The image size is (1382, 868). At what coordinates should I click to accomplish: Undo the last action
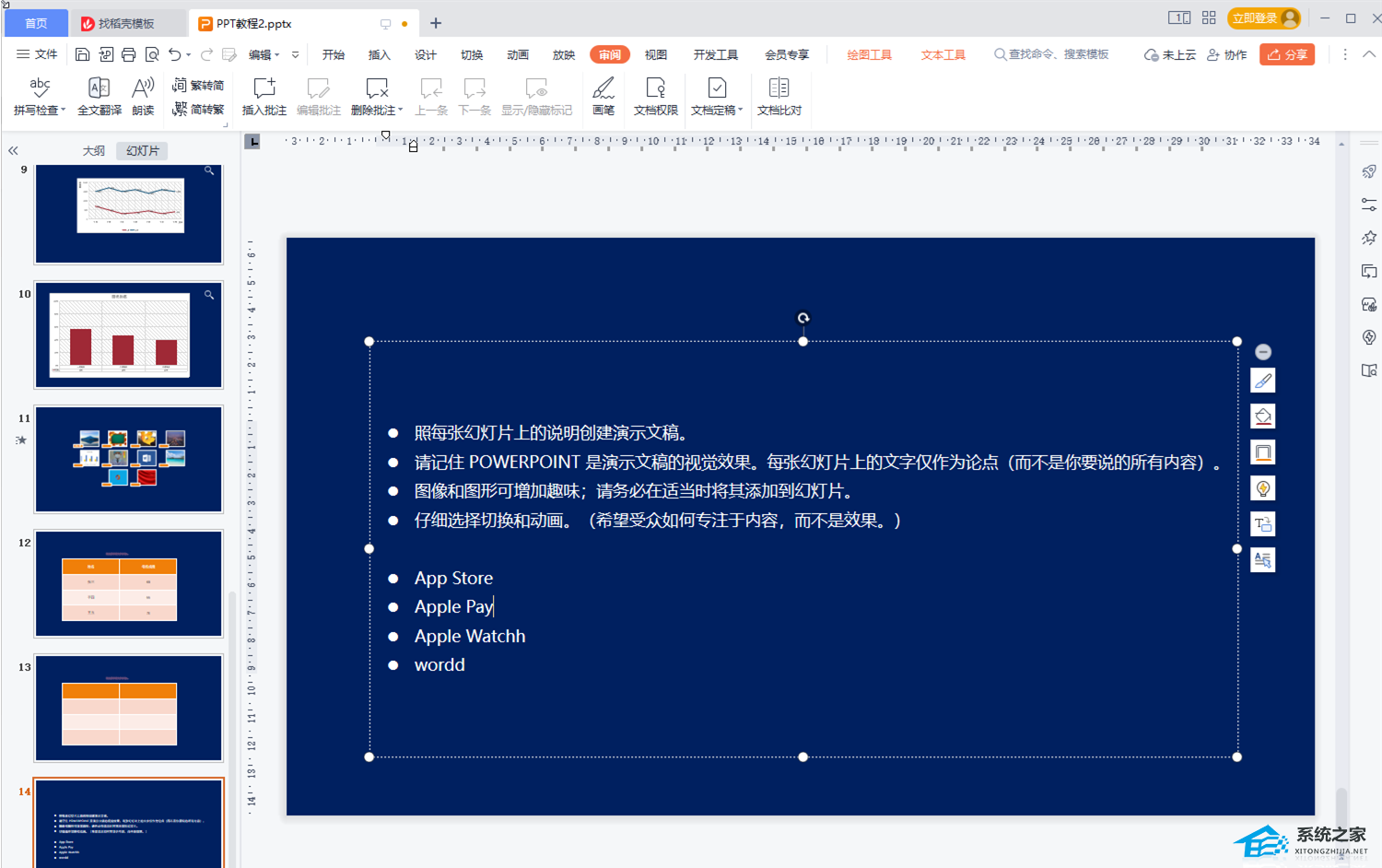pyautogui.click(x=174, y=54)
